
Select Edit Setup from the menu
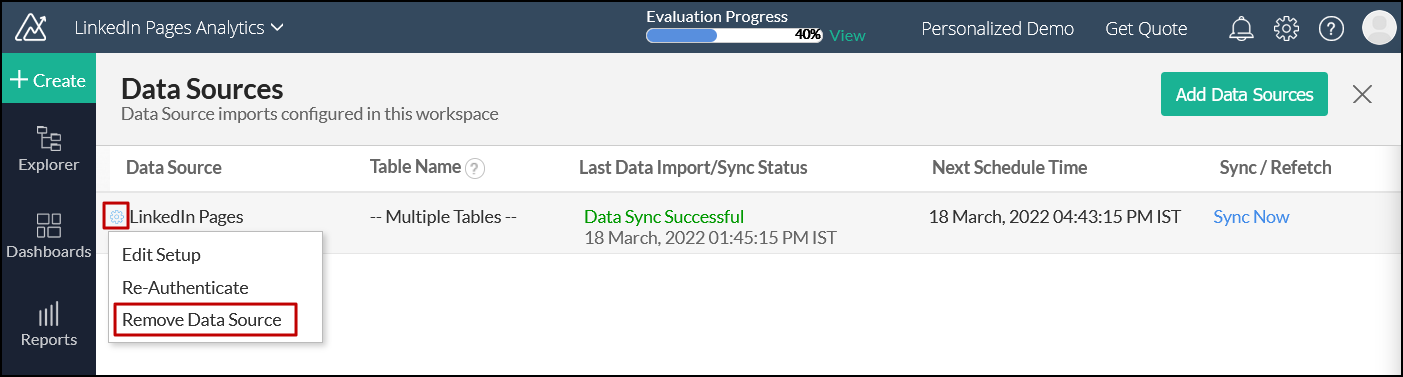[161, 255]
